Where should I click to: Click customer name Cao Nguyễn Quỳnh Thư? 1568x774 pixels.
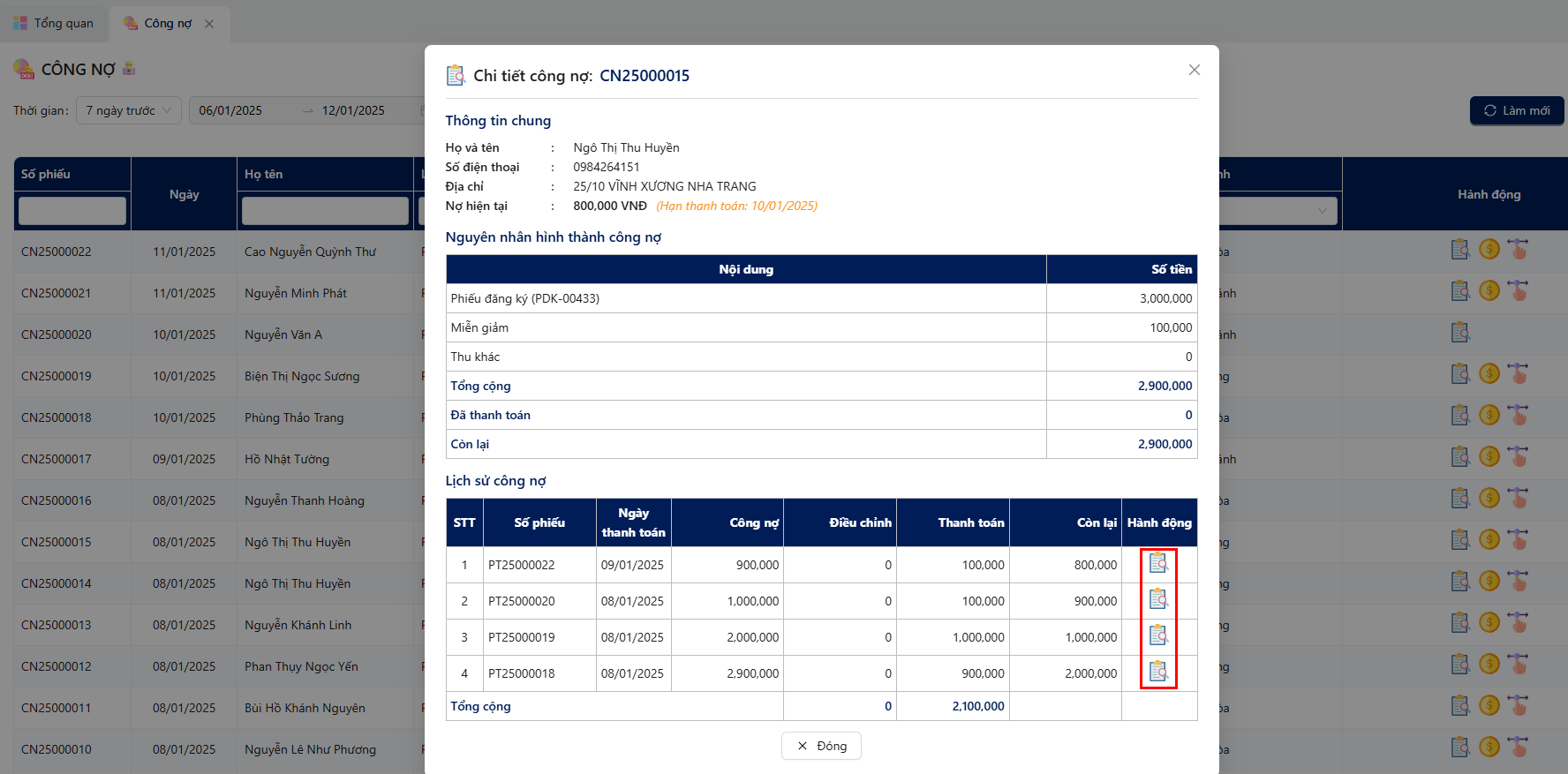tap(310, 252)
